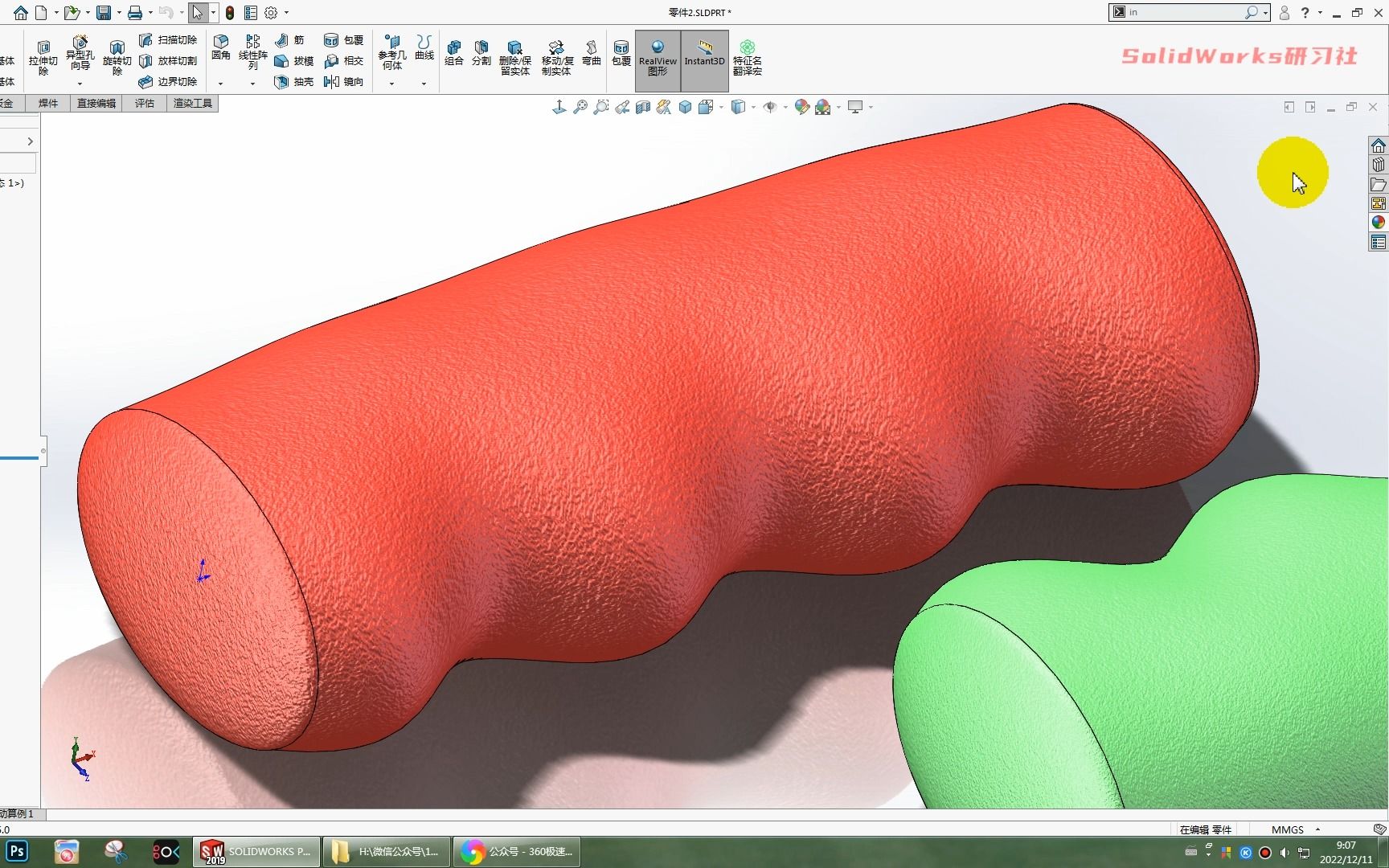Switch to the Direct Editing (直接编辑) tab
This screenshot has width=1389, height=868.
pos(96,103)
